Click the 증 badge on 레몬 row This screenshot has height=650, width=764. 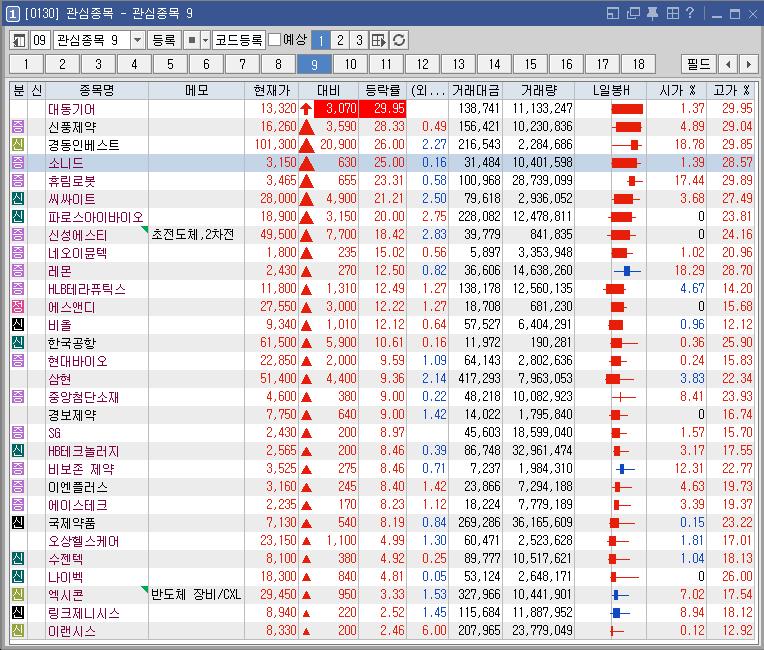[18, 271]
